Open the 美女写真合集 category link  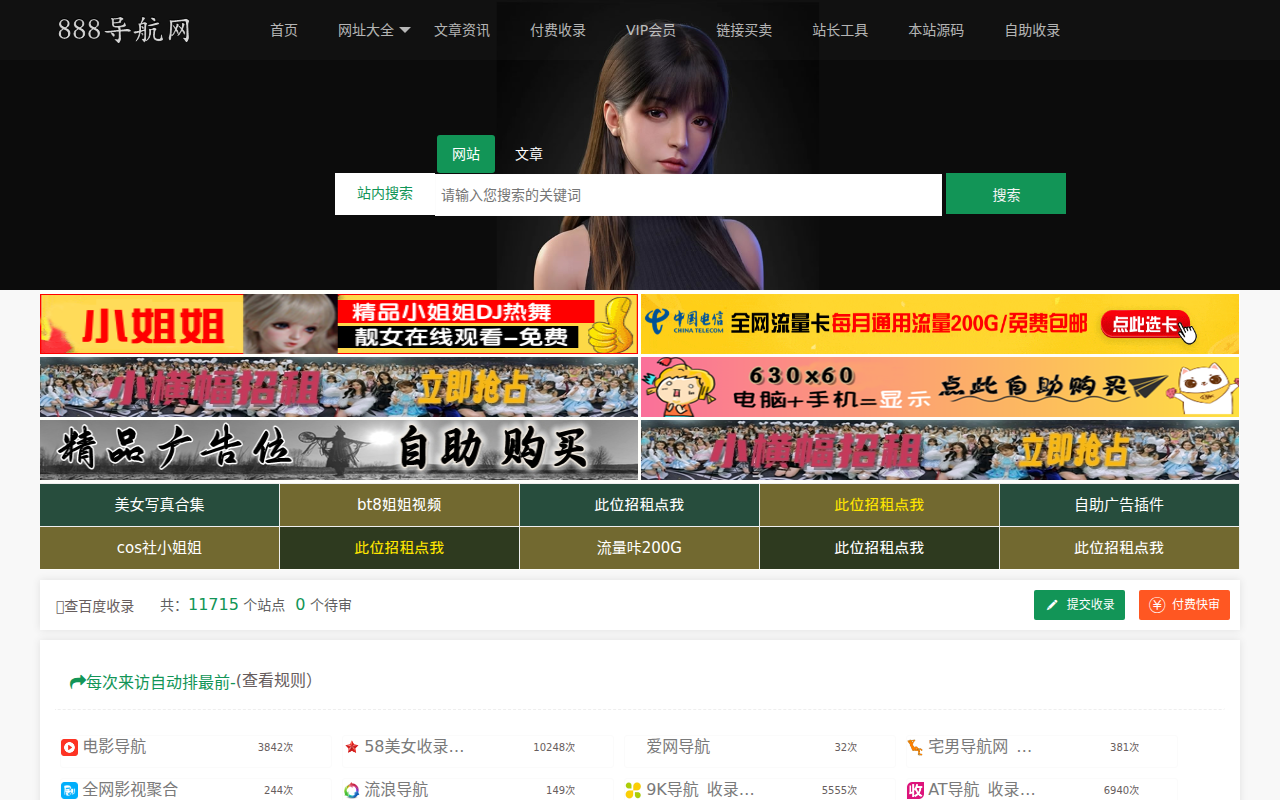click(158, 504)
